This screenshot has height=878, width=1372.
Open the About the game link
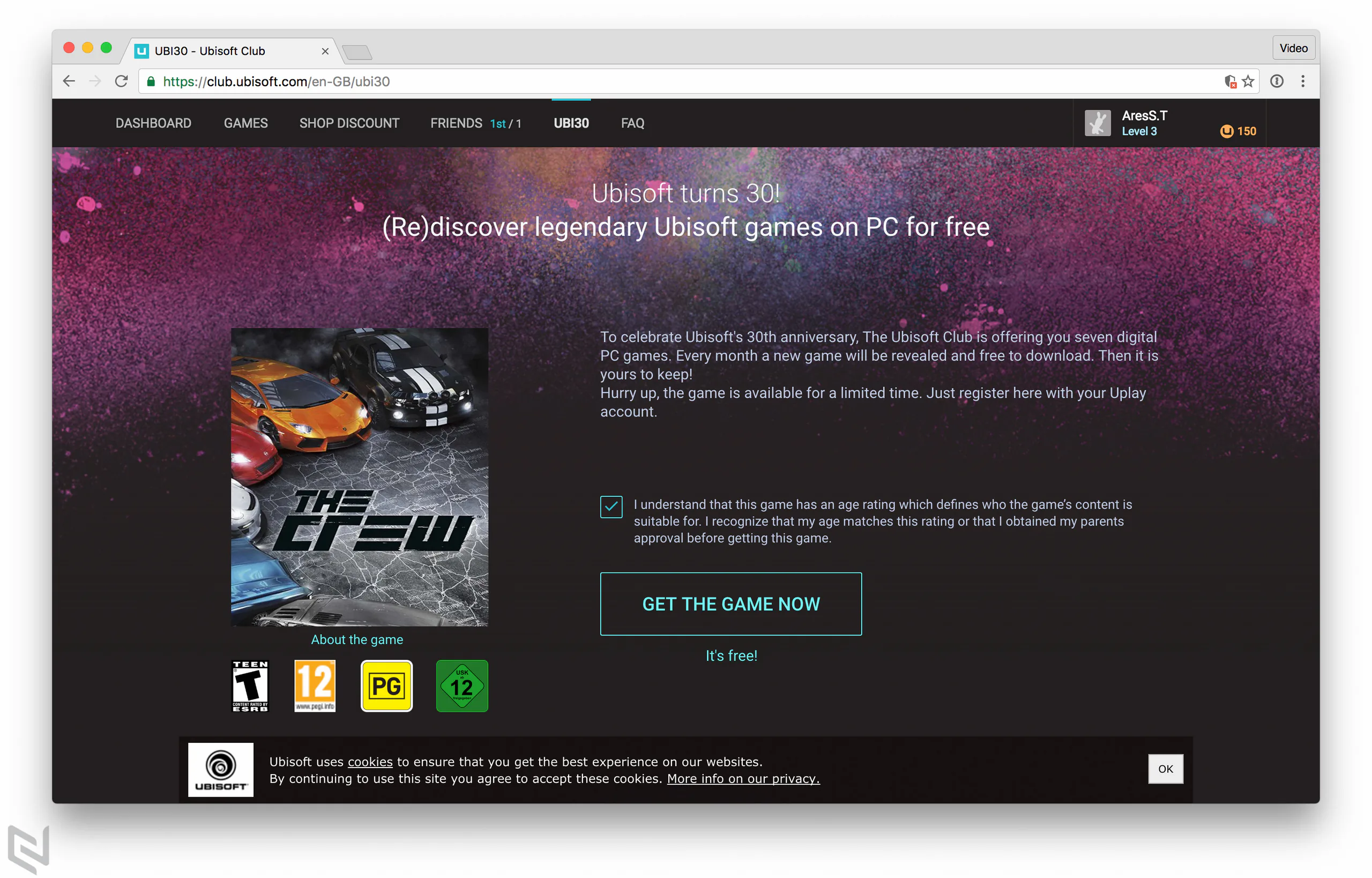pos(357,639)
